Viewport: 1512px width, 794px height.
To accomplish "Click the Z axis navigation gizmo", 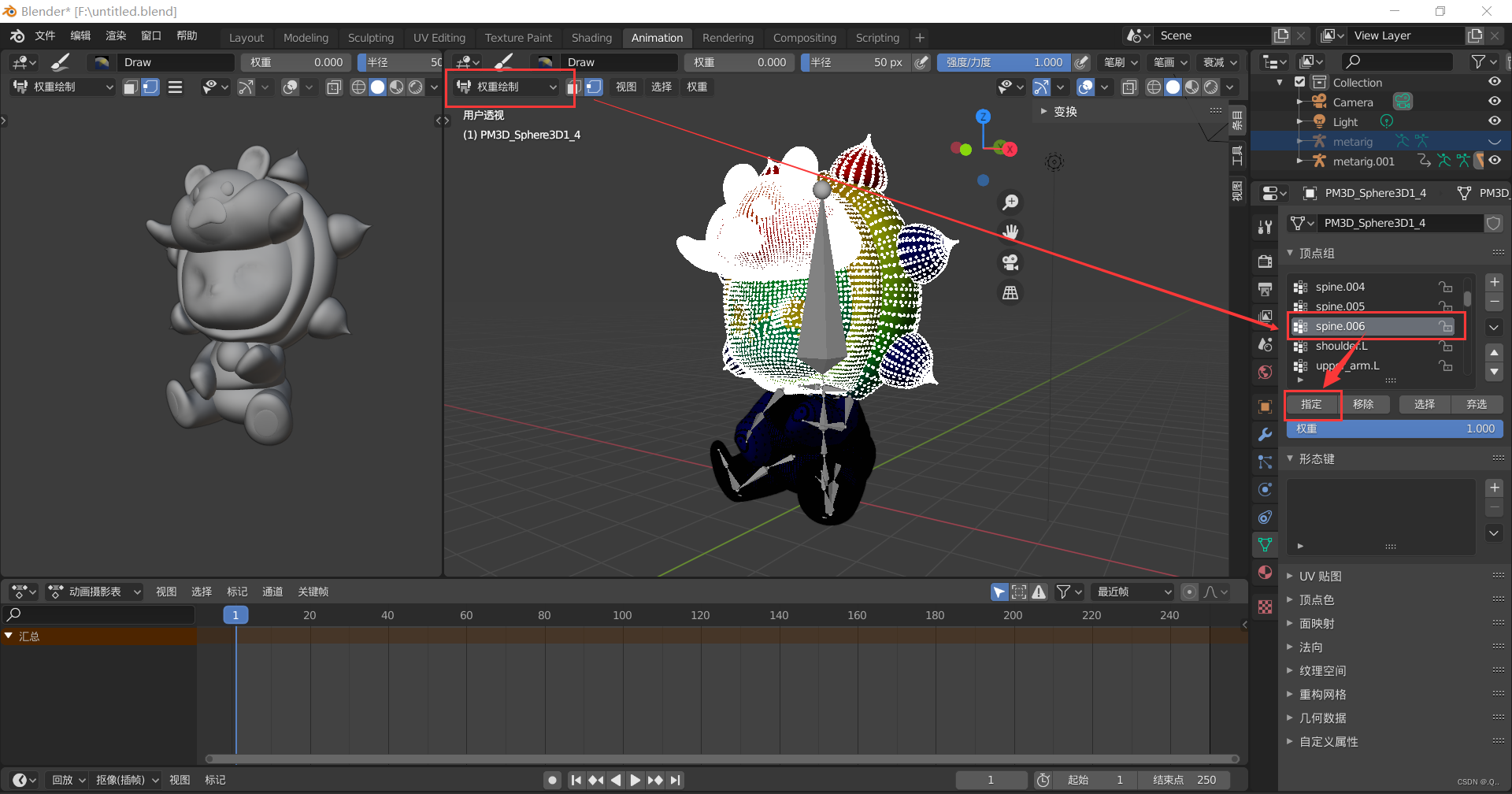I will point(983,117).
